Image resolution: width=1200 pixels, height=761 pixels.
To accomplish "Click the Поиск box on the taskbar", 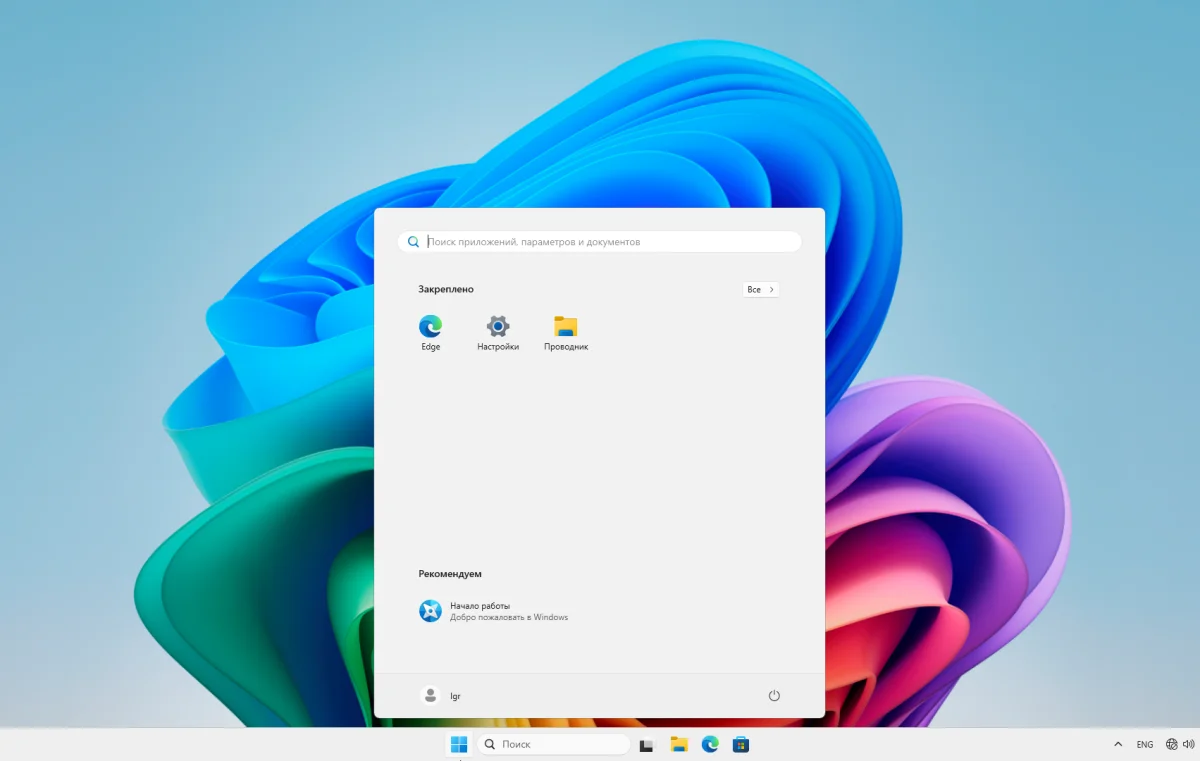I will [x=553, y=744].
